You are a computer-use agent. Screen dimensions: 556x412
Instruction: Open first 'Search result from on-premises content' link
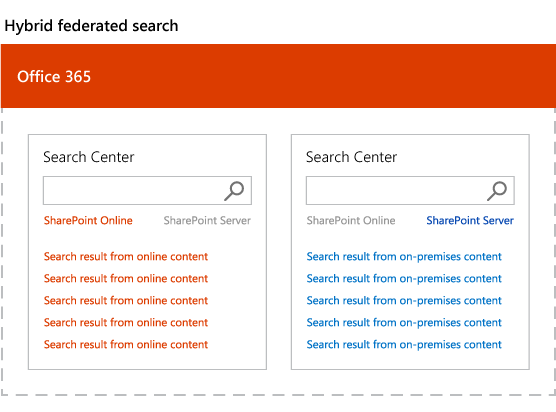point(404,256)
